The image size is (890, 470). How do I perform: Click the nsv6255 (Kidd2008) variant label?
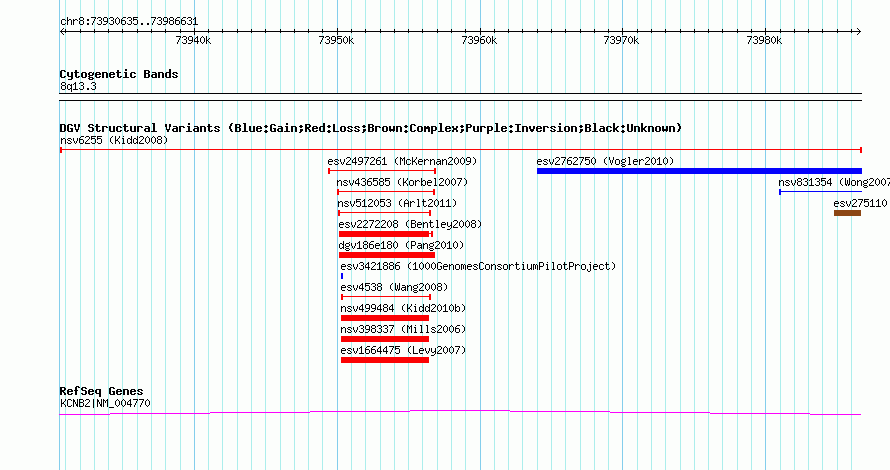click(x=114, y=140)
